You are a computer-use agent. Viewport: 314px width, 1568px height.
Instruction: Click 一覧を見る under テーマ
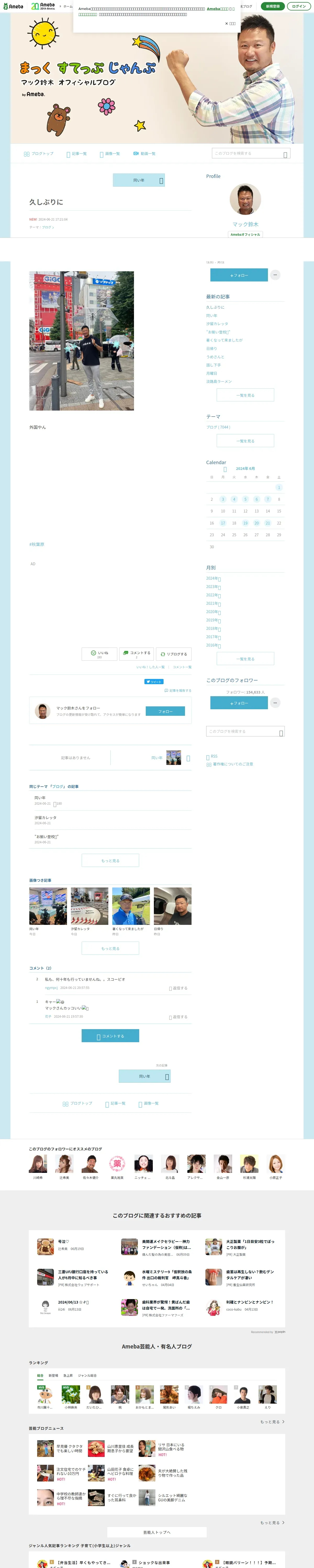tap(245, 441)
